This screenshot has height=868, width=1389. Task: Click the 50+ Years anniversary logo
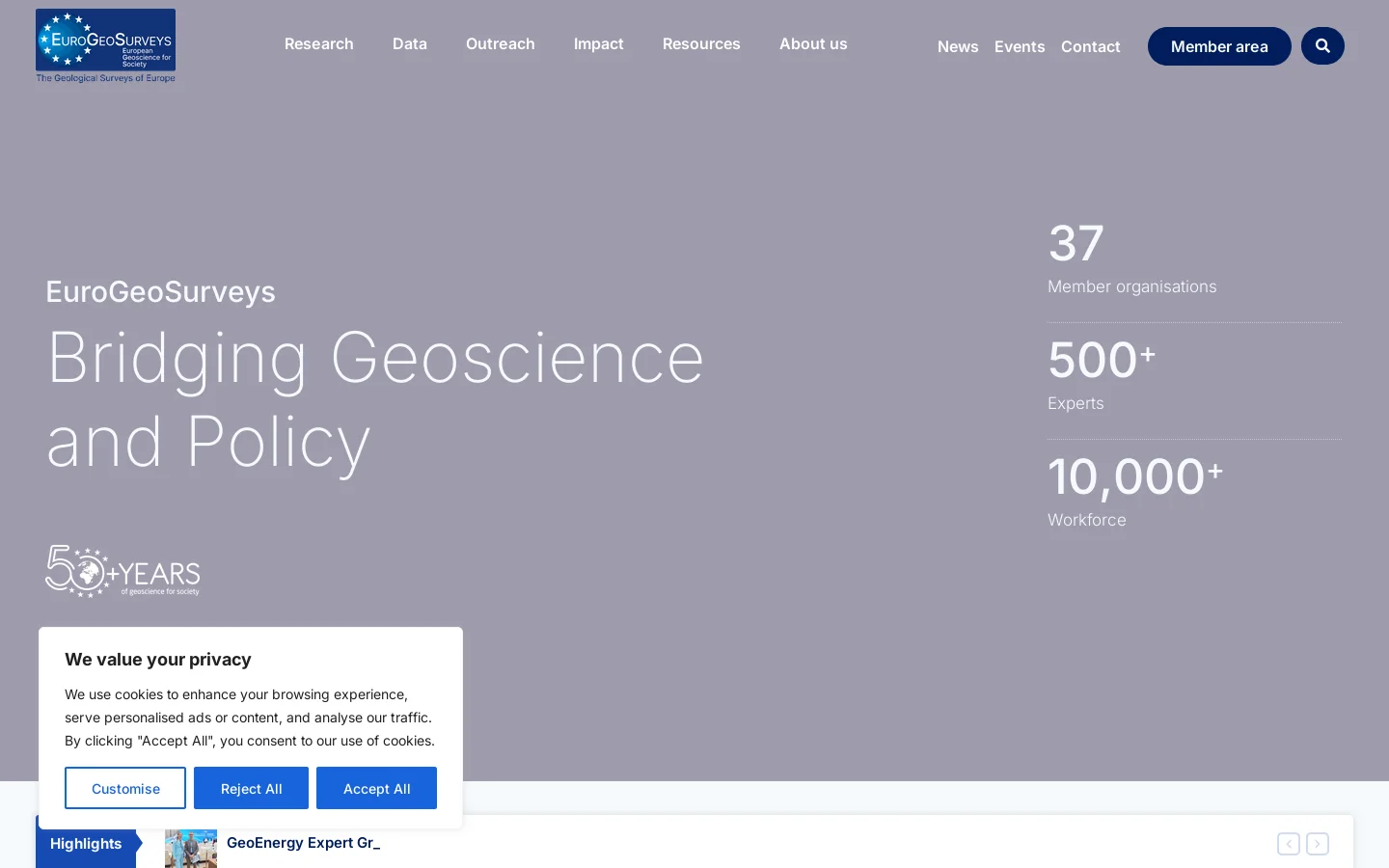pyautogui.click(x=123, y=571)
